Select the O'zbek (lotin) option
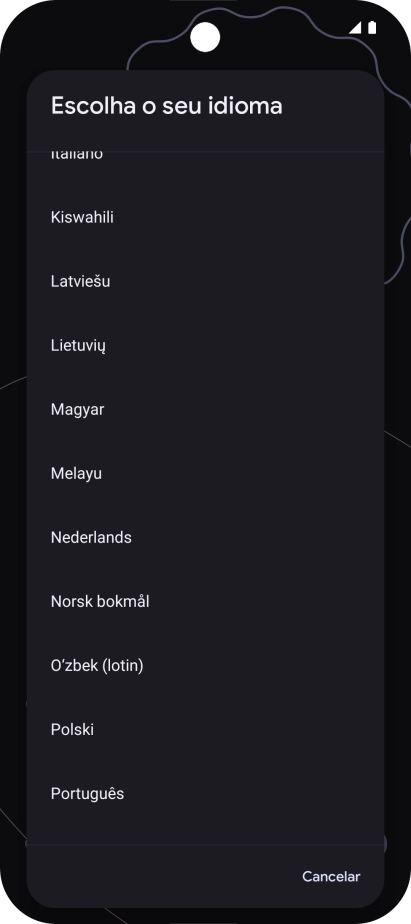The height and width of the screenshot is (924, 411). [x=205, y=666]
